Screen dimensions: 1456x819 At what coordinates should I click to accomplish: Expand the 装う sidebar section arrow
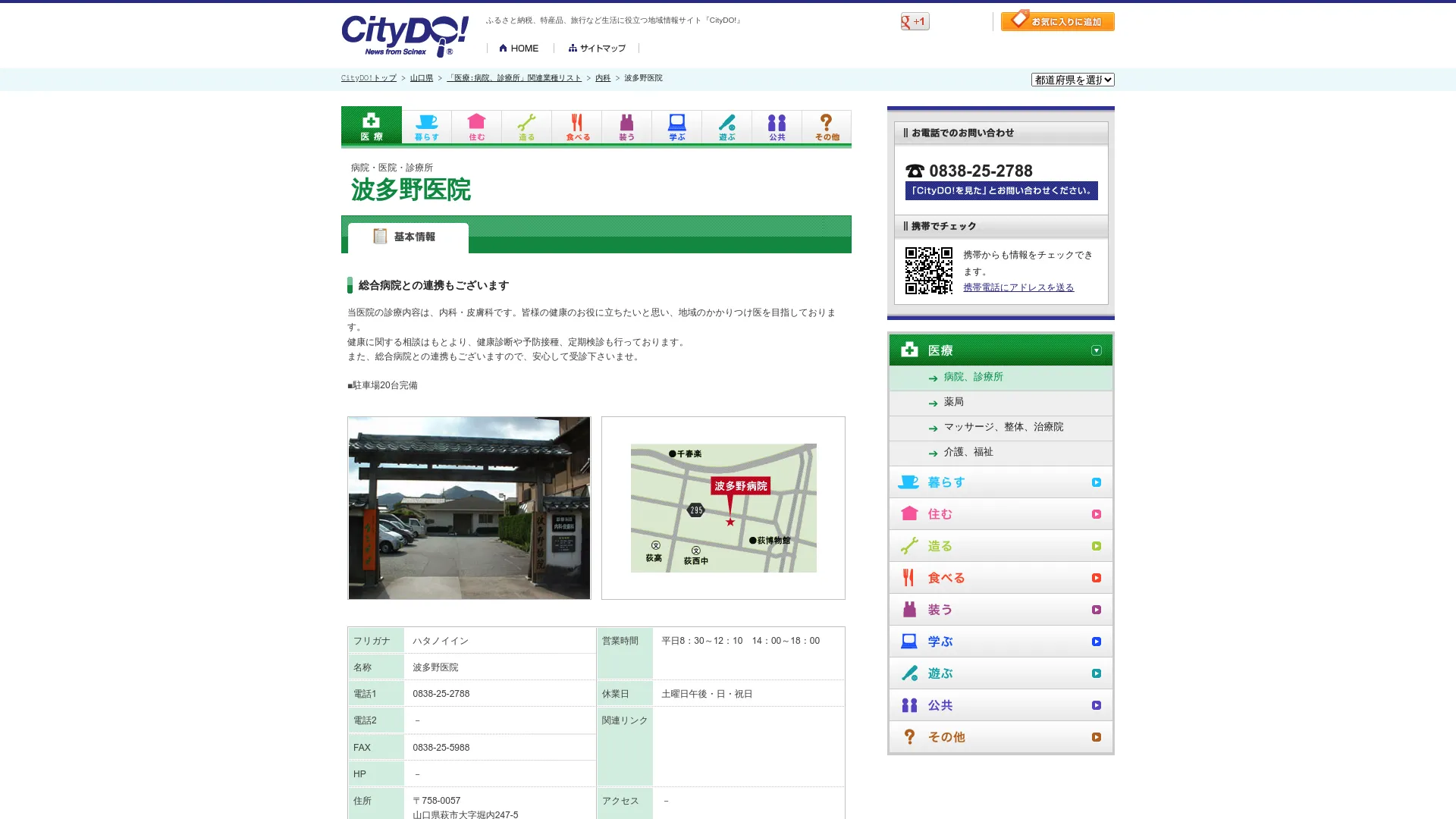point(1097,610)
